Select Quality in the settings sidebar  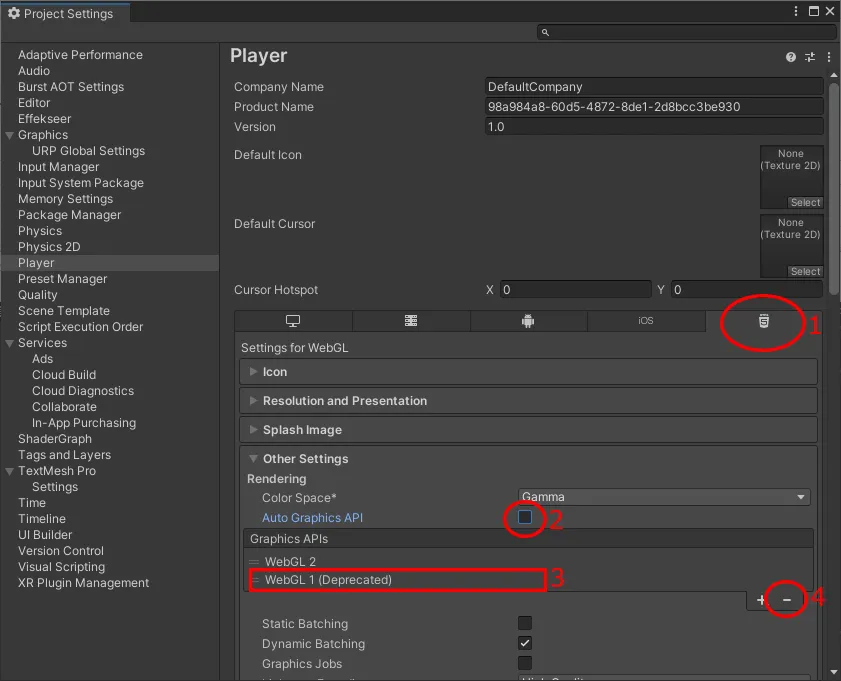tap(38, 295)
